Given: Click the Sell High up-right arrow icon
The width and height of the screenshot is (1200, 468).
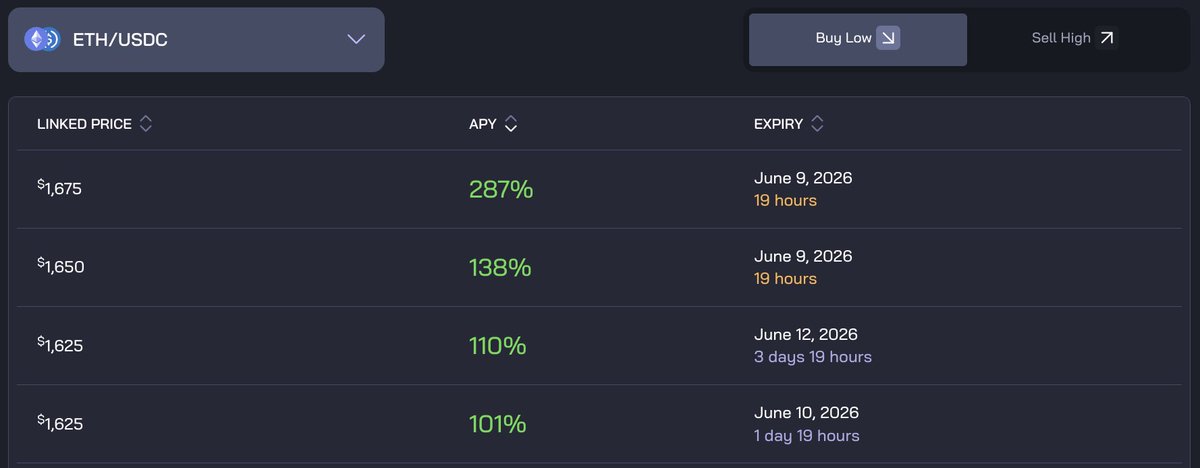Looking at the screenshot, I should point(1106,38).
